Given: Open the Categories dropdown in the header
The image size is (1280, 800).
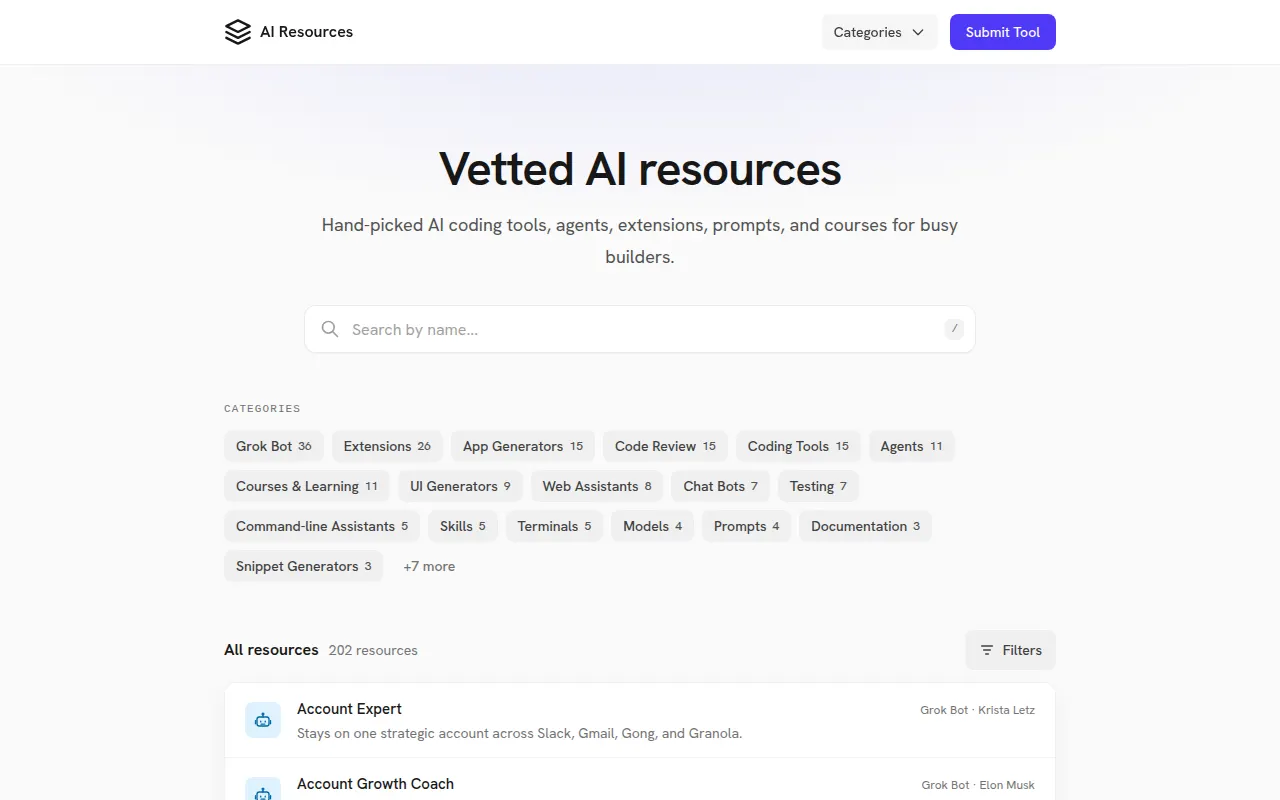Looking at the screenshot, I should 880,32.
